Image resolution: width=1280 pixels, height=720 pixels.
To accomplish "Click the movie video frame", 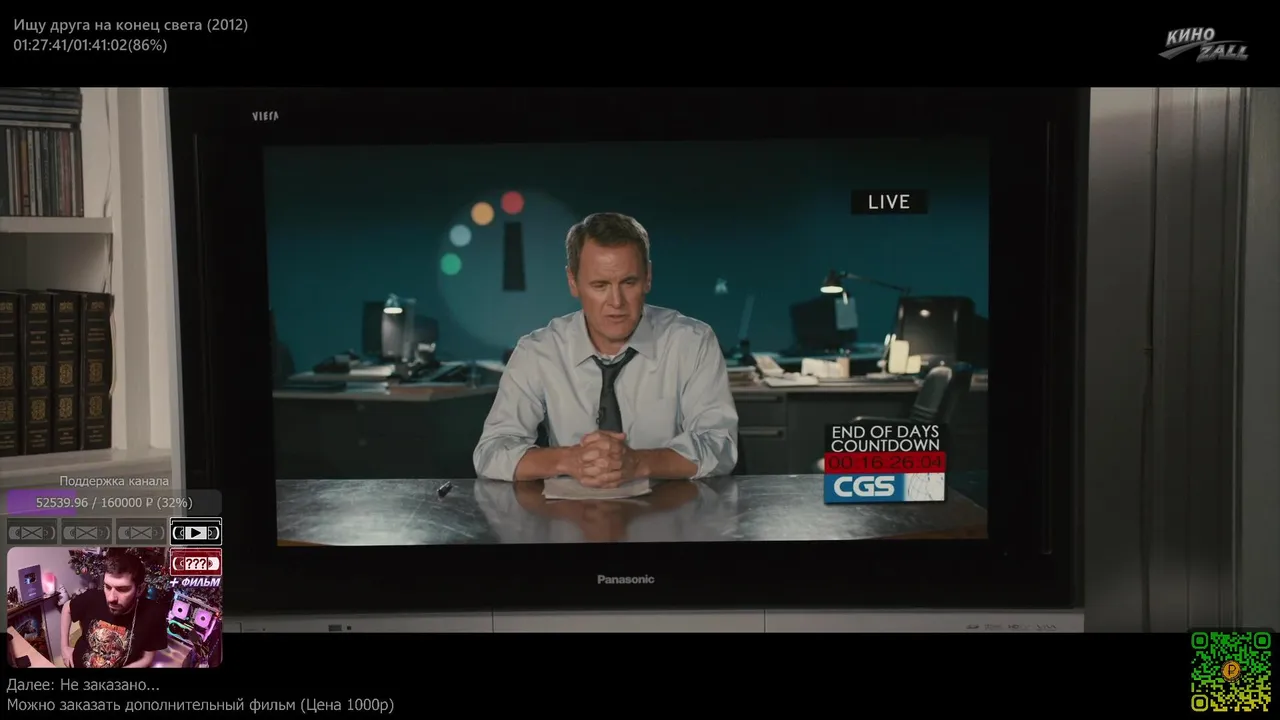I will (x=640, y=360).
